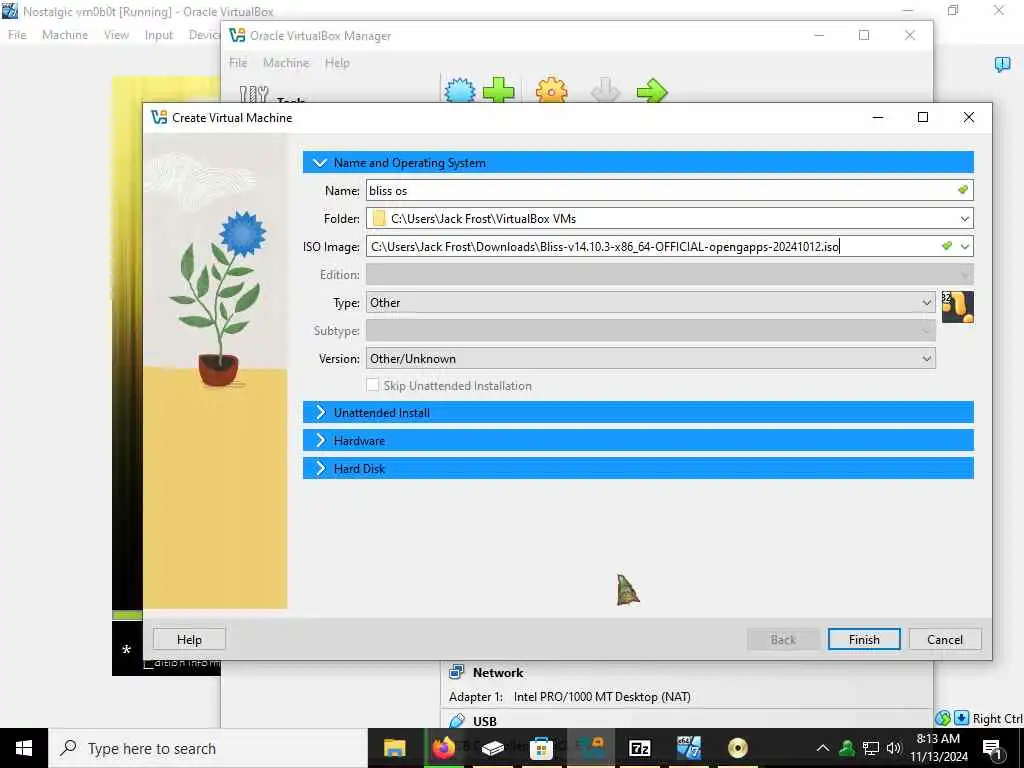The image size is (1024, 768).
Task: Click the yellow folder icon in Folder field
Action: pos(379,218)
